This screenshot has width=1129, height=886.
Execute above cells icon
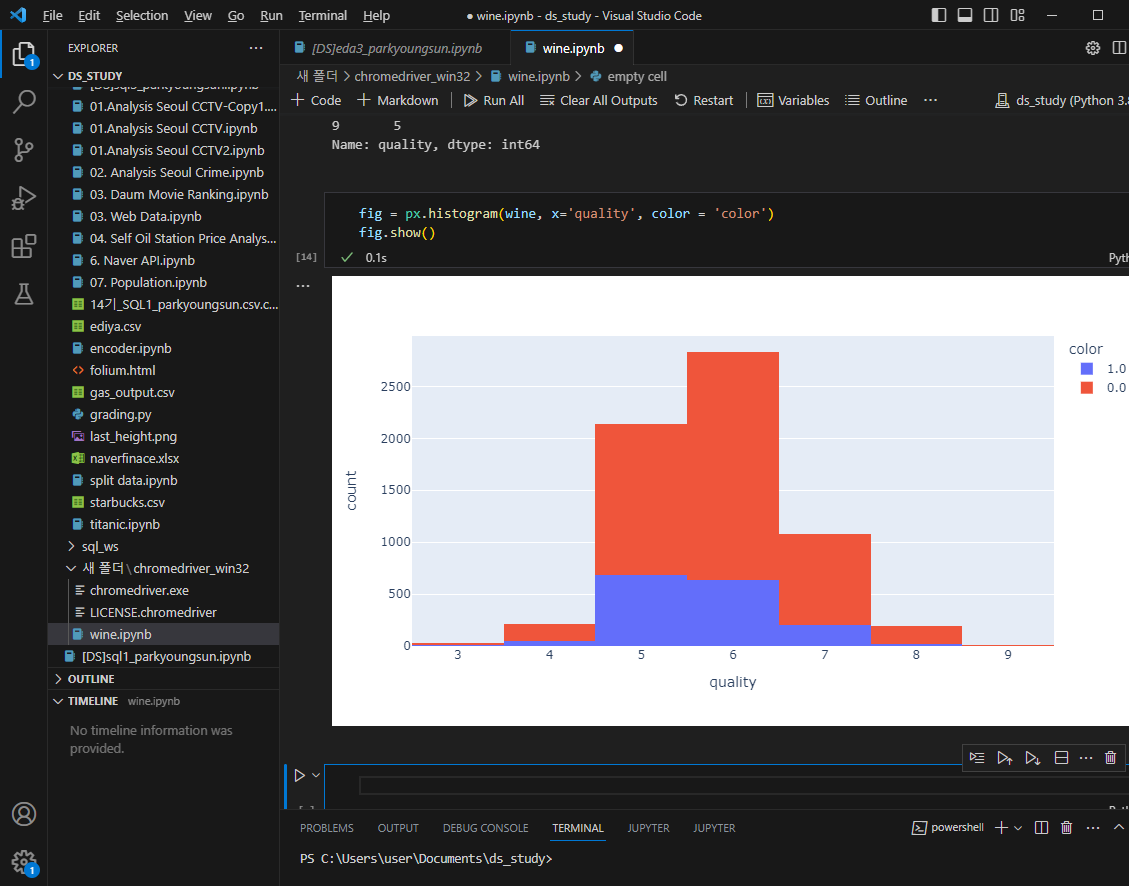[x=1004, y=757]
